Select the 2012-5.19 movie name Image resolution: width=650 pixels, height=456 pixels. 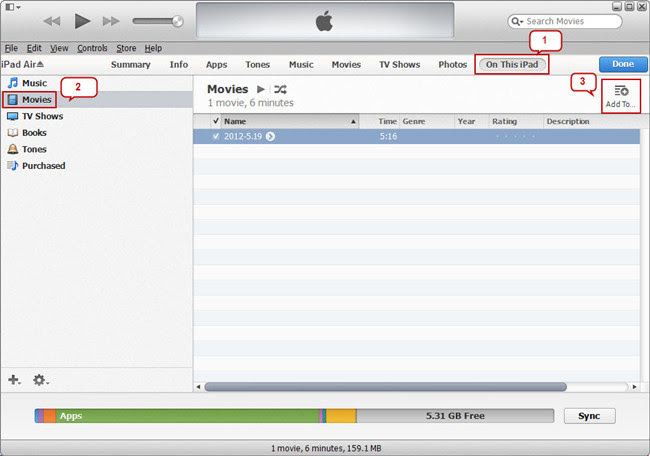click(243, 136)
